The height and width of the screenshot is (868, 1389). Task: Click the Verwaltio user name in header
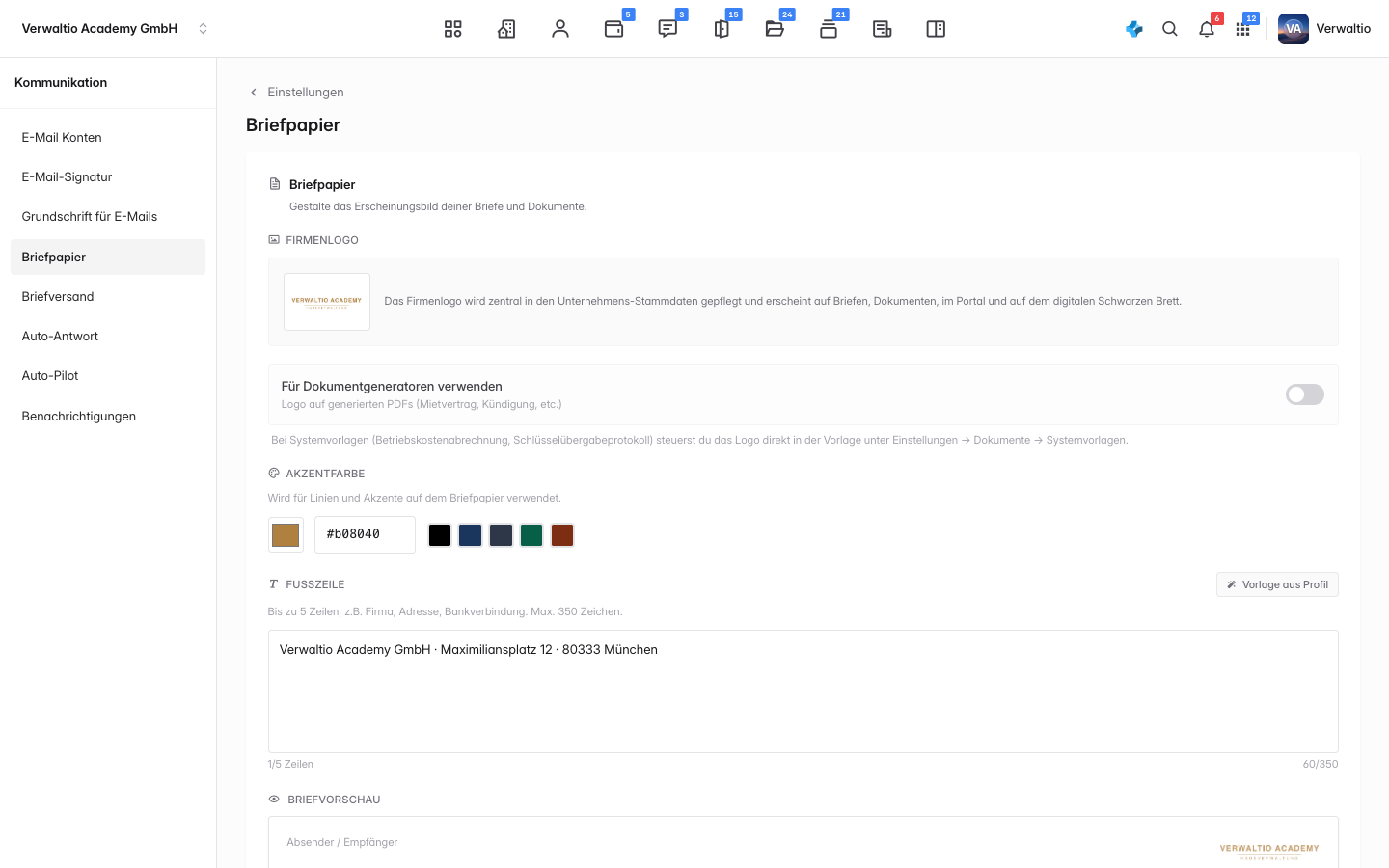coord(1344,29)
